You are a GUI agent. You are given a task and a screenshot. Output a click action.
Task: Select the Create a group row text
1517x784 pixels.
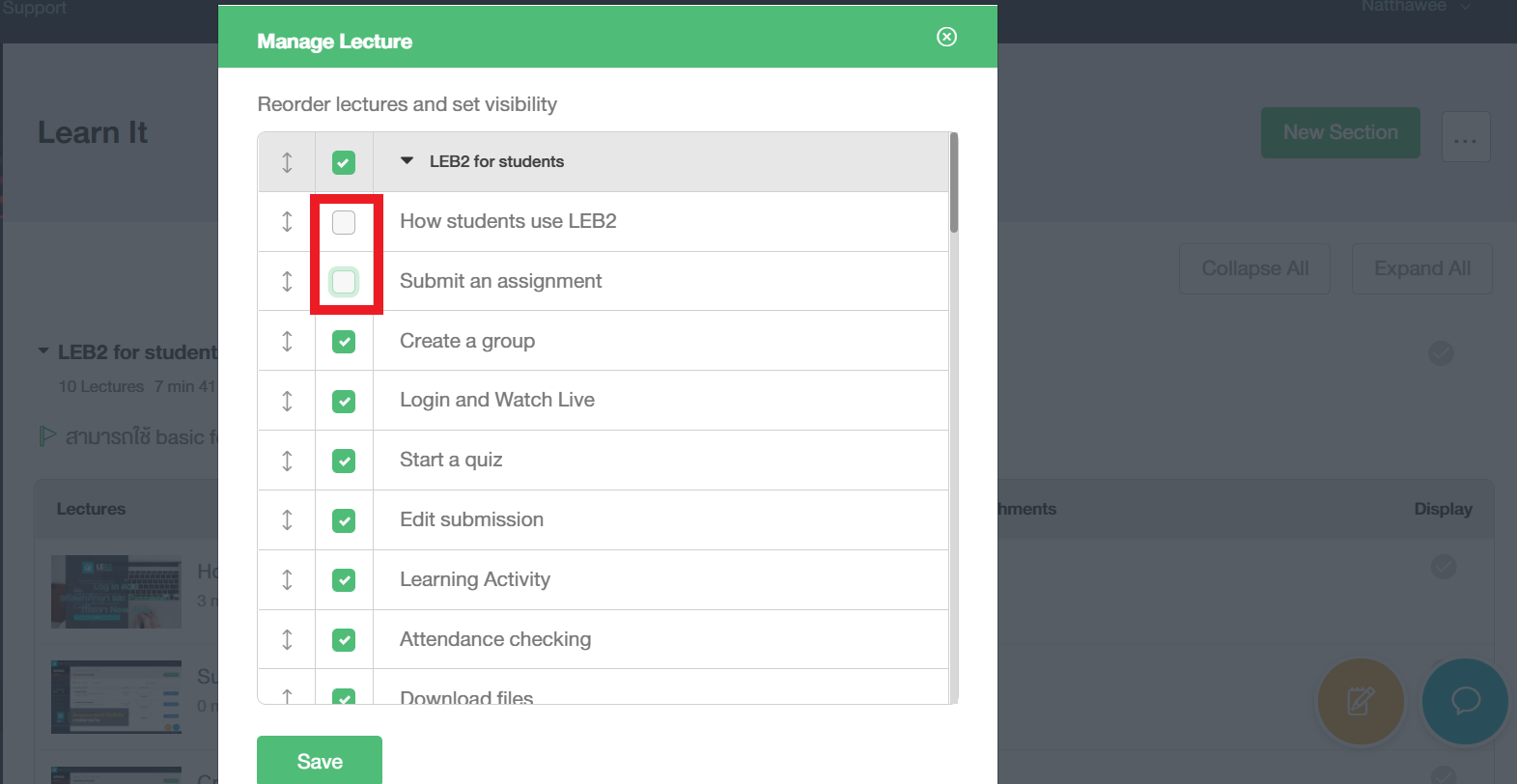coord(467,341)
